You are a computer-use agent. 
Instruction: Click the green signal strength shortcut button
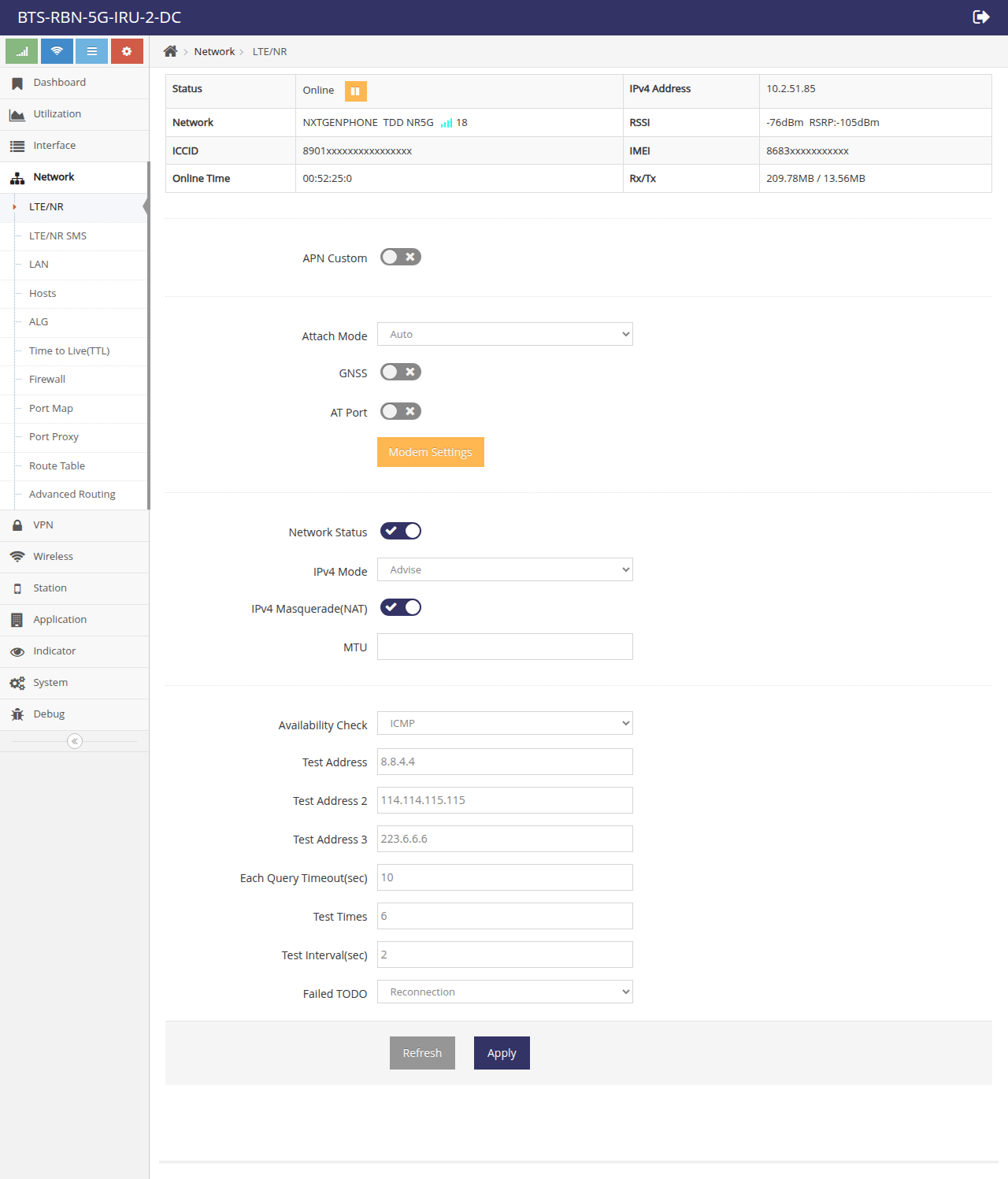click(x=22, y=51)
